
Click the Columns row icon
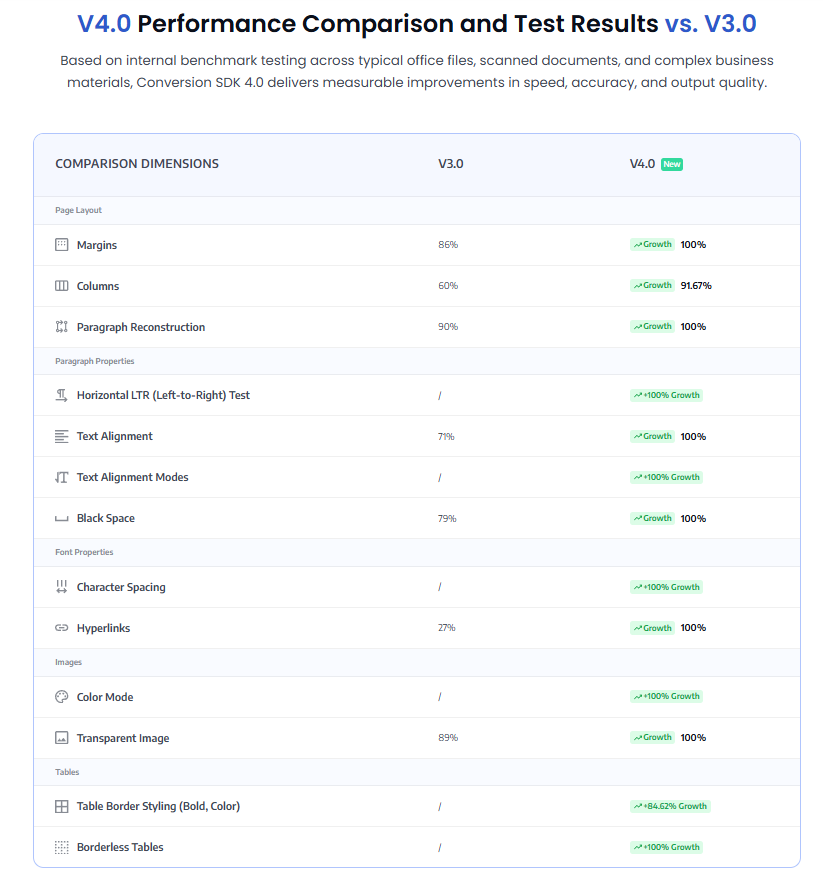pyautogui.click(x=61, y=286)
